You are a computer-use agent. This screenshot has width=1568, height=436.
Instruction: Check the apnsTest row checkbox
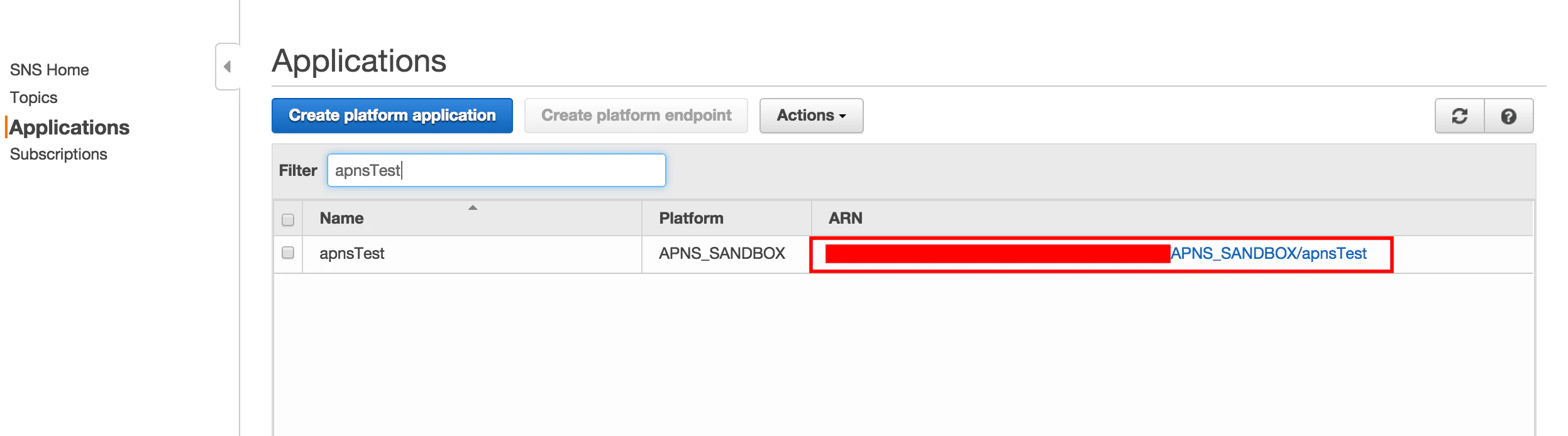tap(288, 253)
